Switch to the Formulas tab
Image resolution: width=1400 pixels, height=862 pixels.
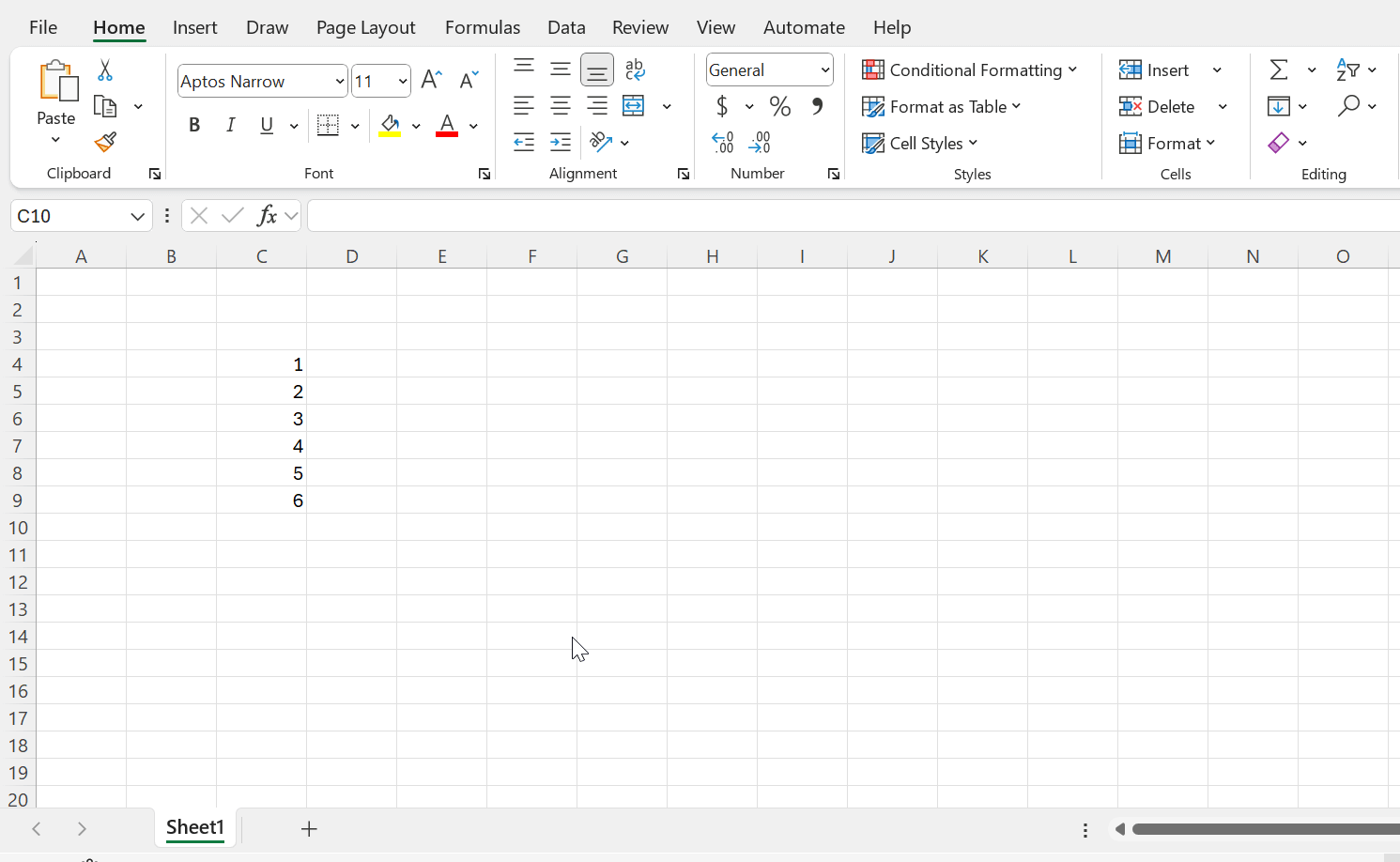483,27
